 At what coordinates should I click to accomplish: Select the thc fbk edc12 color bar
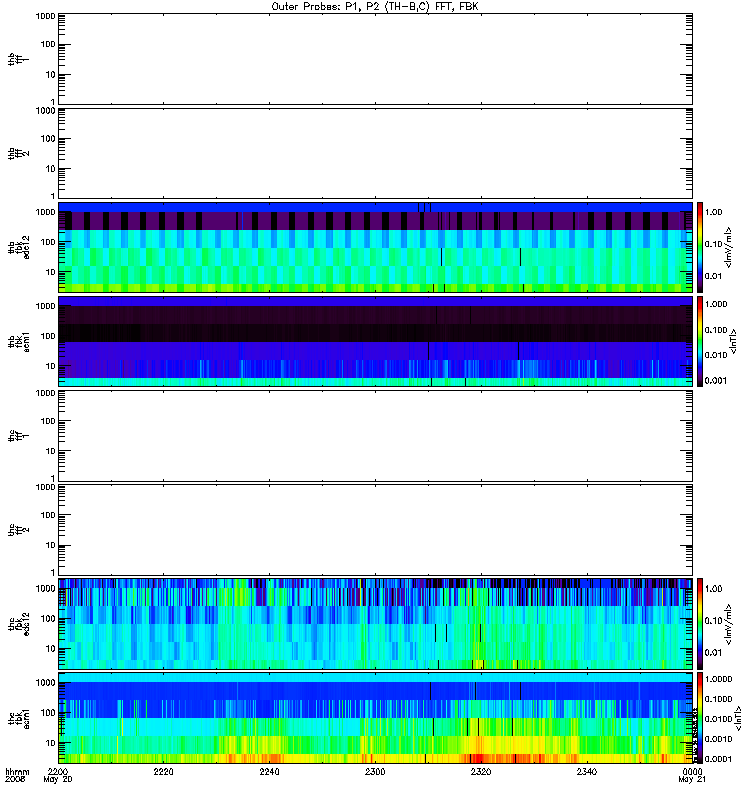[700, 623]
